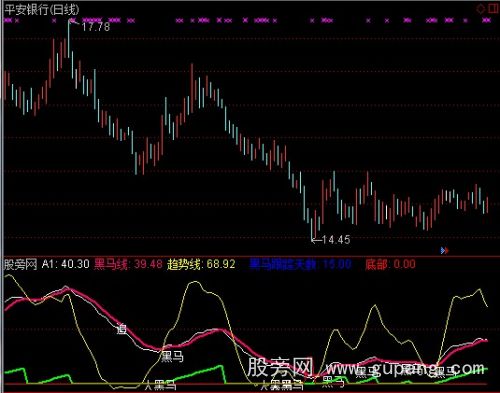
Task: Select the 14.45 low price label
Action: (x=336, y=239)
